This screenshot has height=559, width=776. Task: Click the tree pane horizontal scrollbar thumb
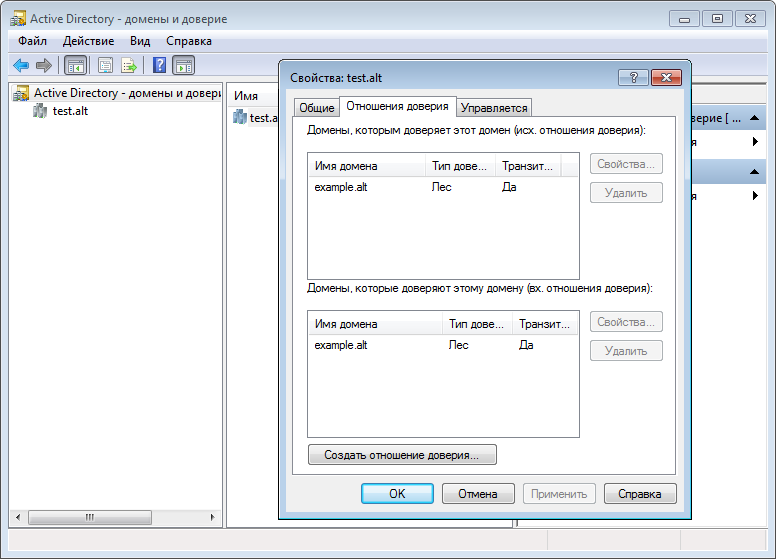90,517
